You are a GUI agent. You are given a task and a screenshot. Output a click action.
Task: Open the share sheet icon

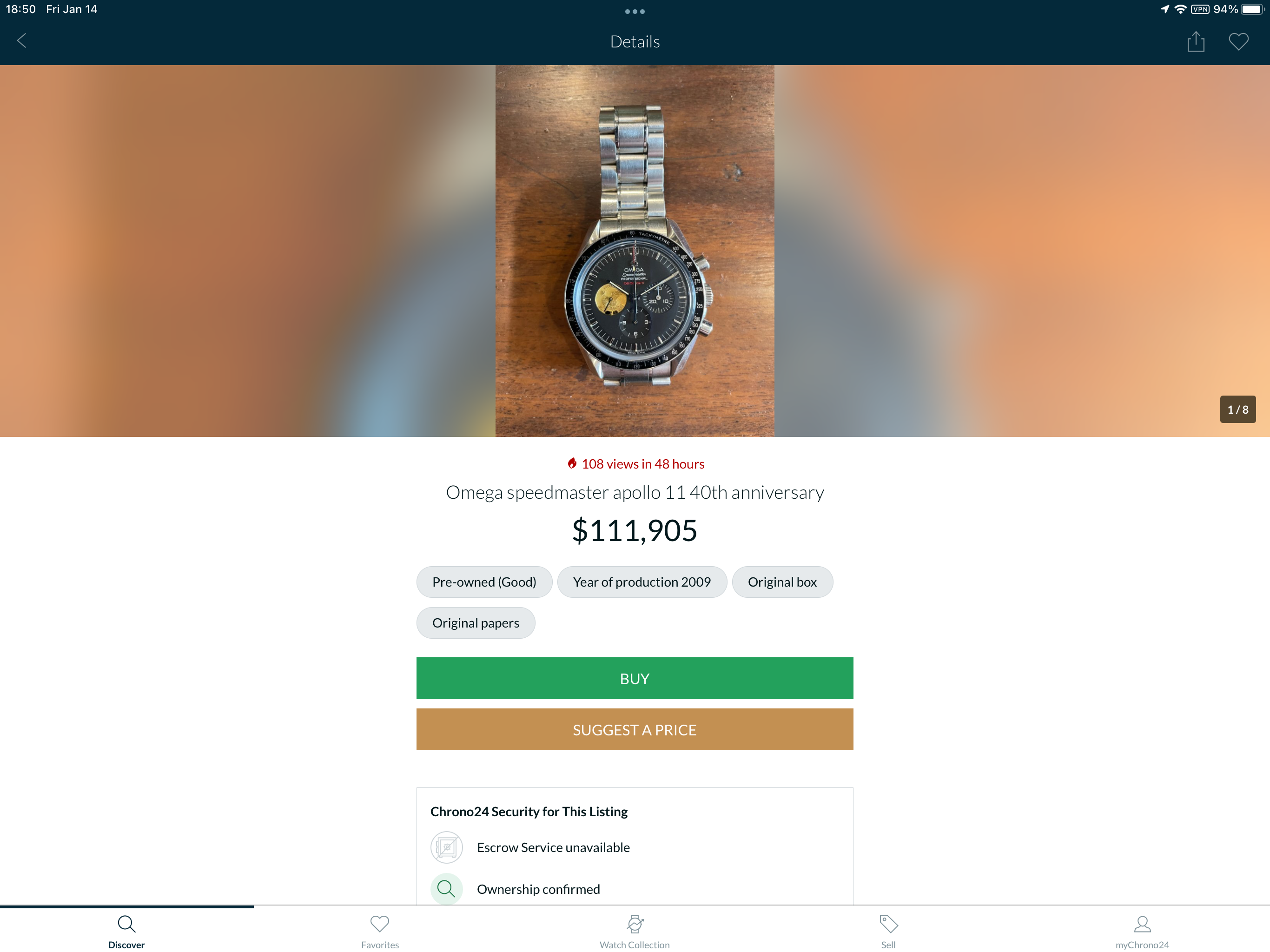pyautogui.click(x=1195, y=41)
